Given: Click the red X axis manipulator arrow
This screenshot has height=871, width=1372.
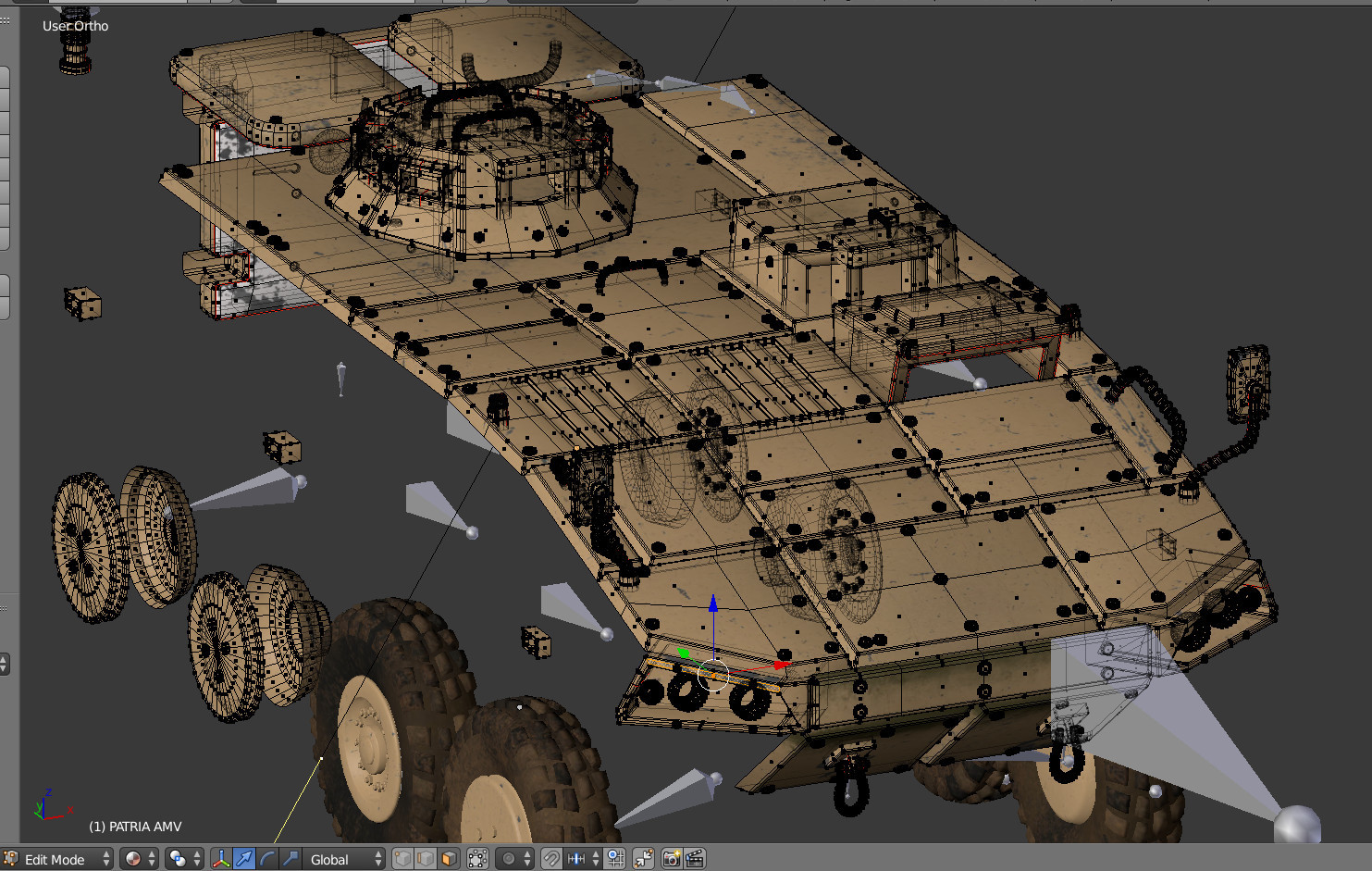Looking at the screenshot, I should coord(782,664).
